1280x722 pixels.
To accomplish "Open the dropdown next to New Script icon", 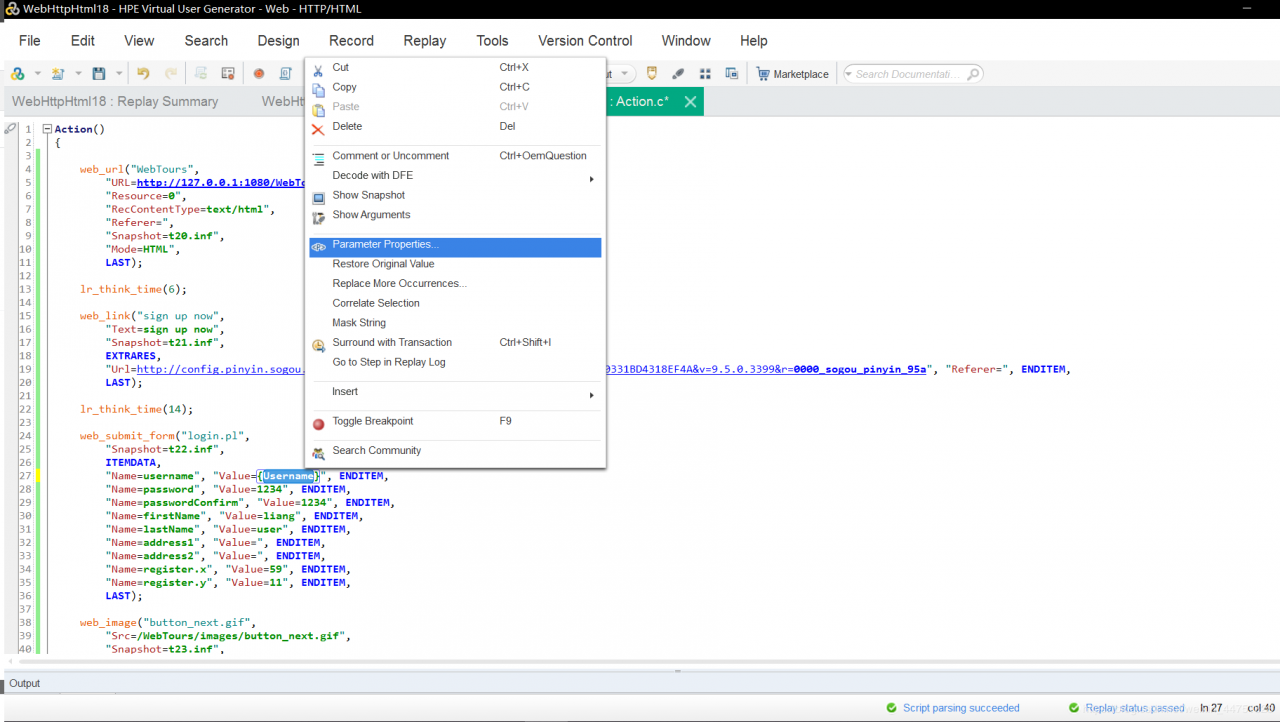I will tap(38, 74).
